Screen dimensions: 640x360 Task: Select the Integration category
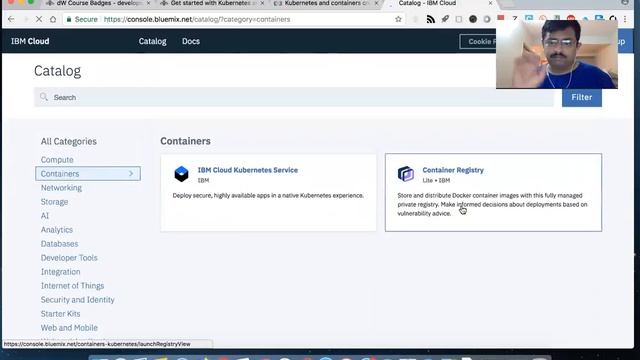60,271
